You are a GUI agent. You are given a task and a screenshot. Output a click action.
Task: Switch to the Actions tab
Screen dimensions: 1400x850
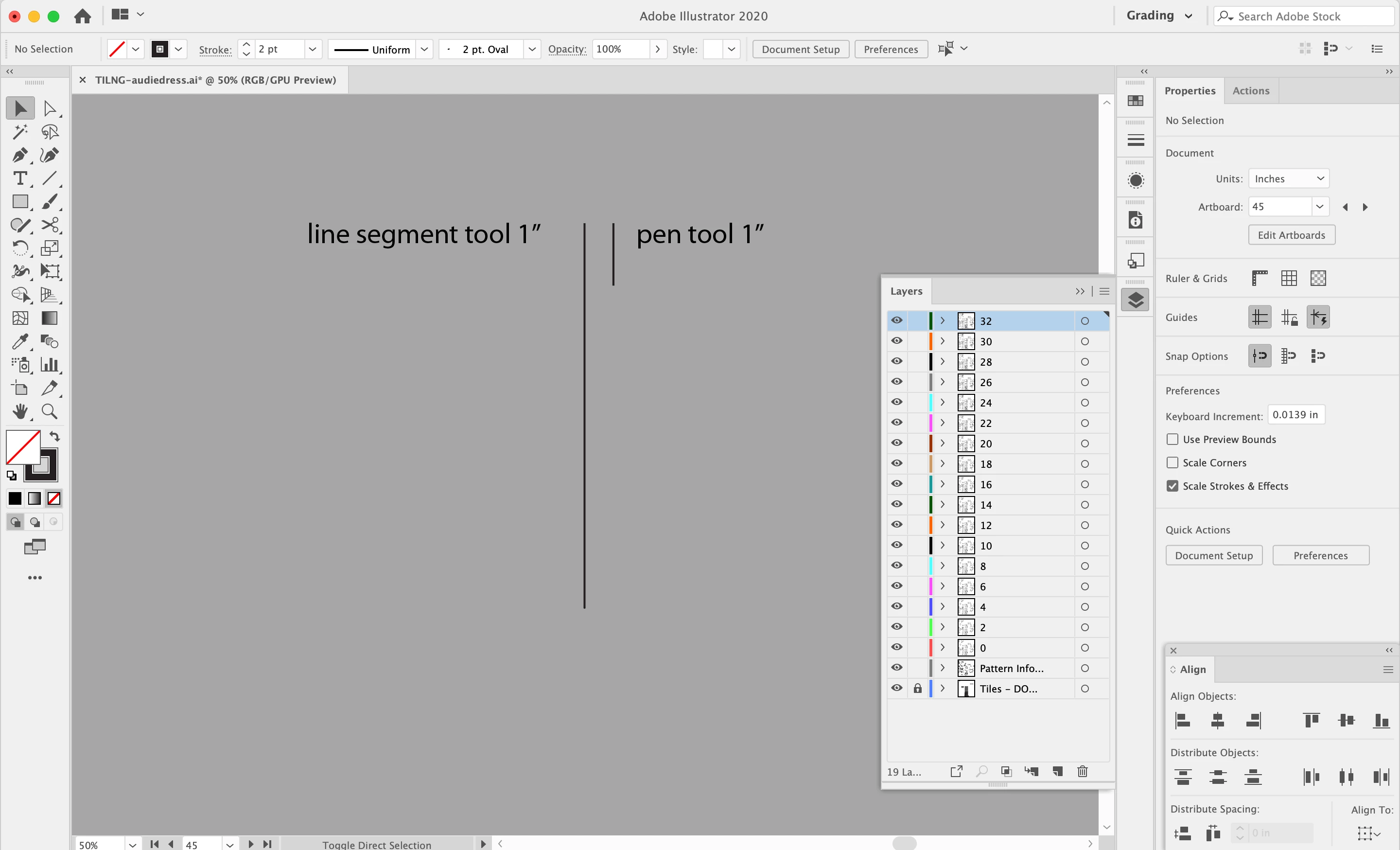pyautogui.click(x=1251, y=91)
